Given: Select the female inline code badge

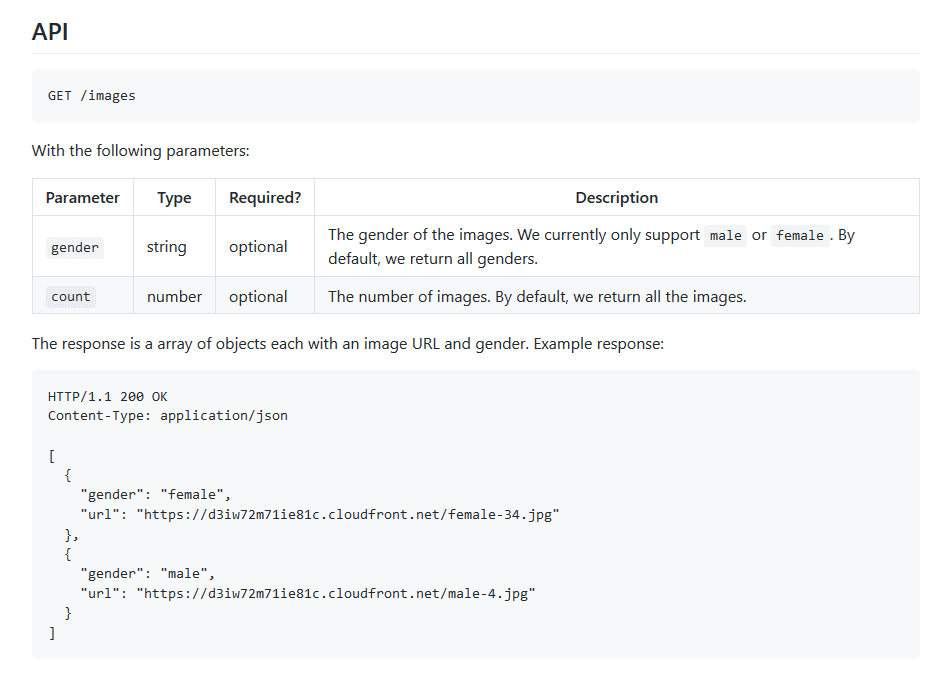Looking at the screenshot, I should (x=799, y=235).
